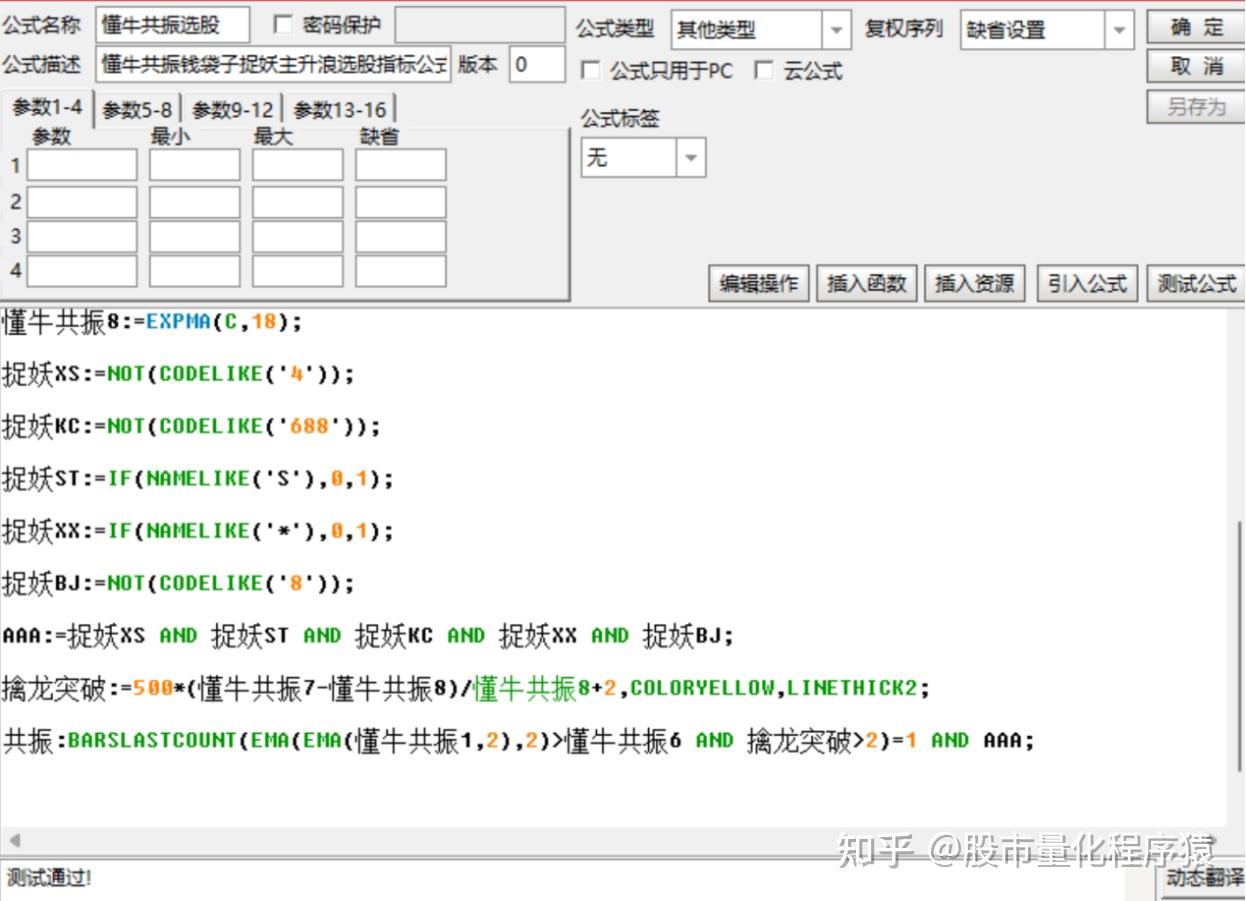
Task: Switch to 参数13-16 tab
Action: (x=340, y=110)
